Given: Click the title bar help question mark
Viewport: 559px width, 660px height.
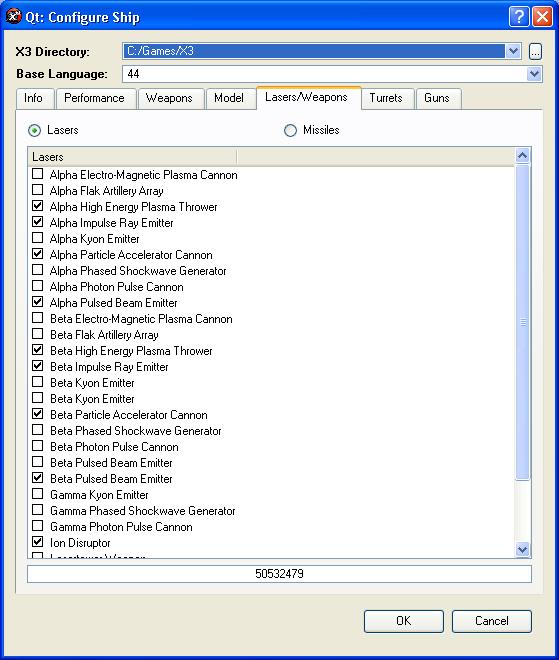Looking at the screenshot, I should tap(519, 17).
